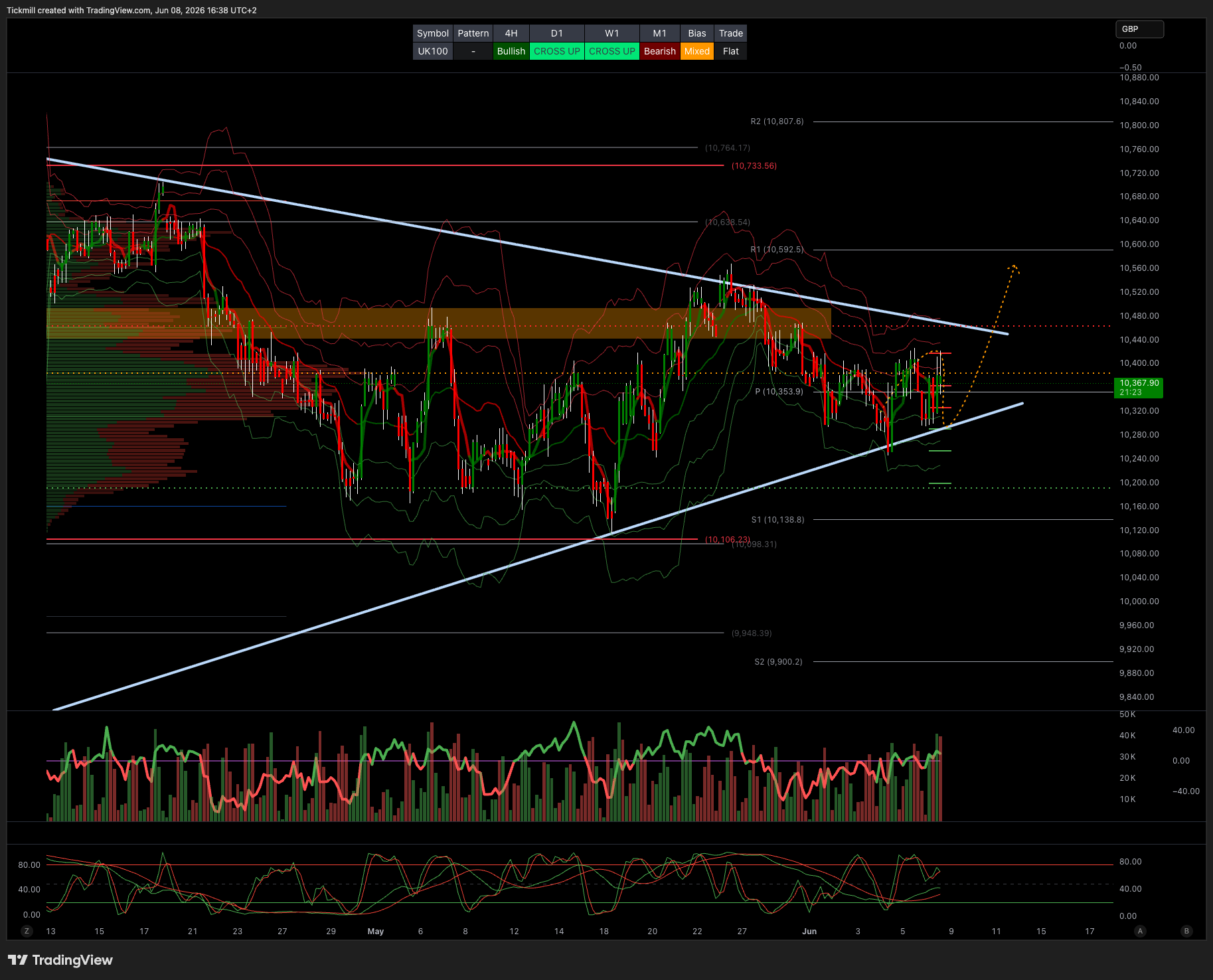Click the Tickmill created with TradingView.com header
This screenshot has height=980, width=1213.
131,10
